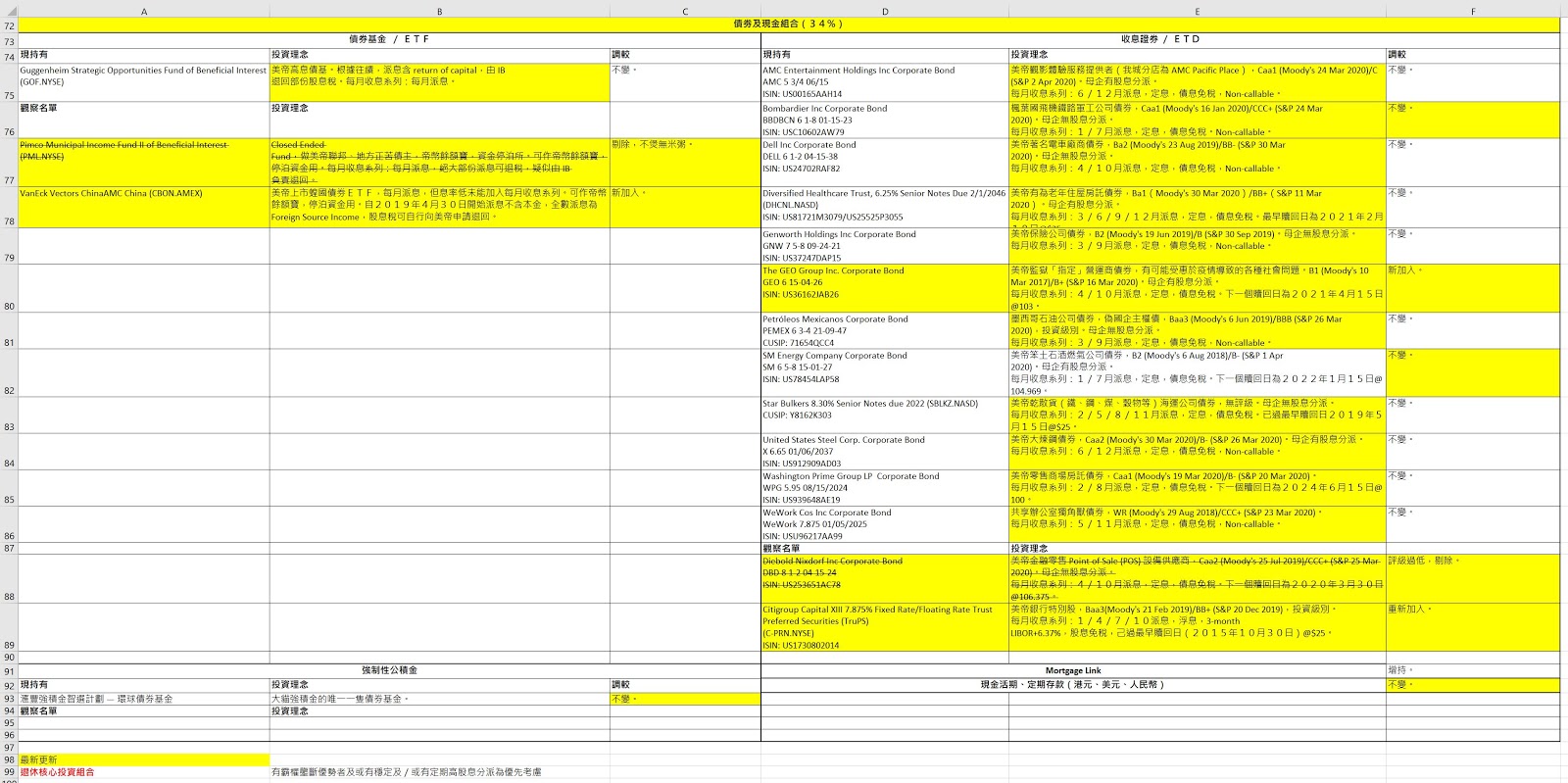Select the WeWork Cos Inc Corporate Bond cell
The height and width of the screenshot is (783, 1568).
[x=885, y=524]
